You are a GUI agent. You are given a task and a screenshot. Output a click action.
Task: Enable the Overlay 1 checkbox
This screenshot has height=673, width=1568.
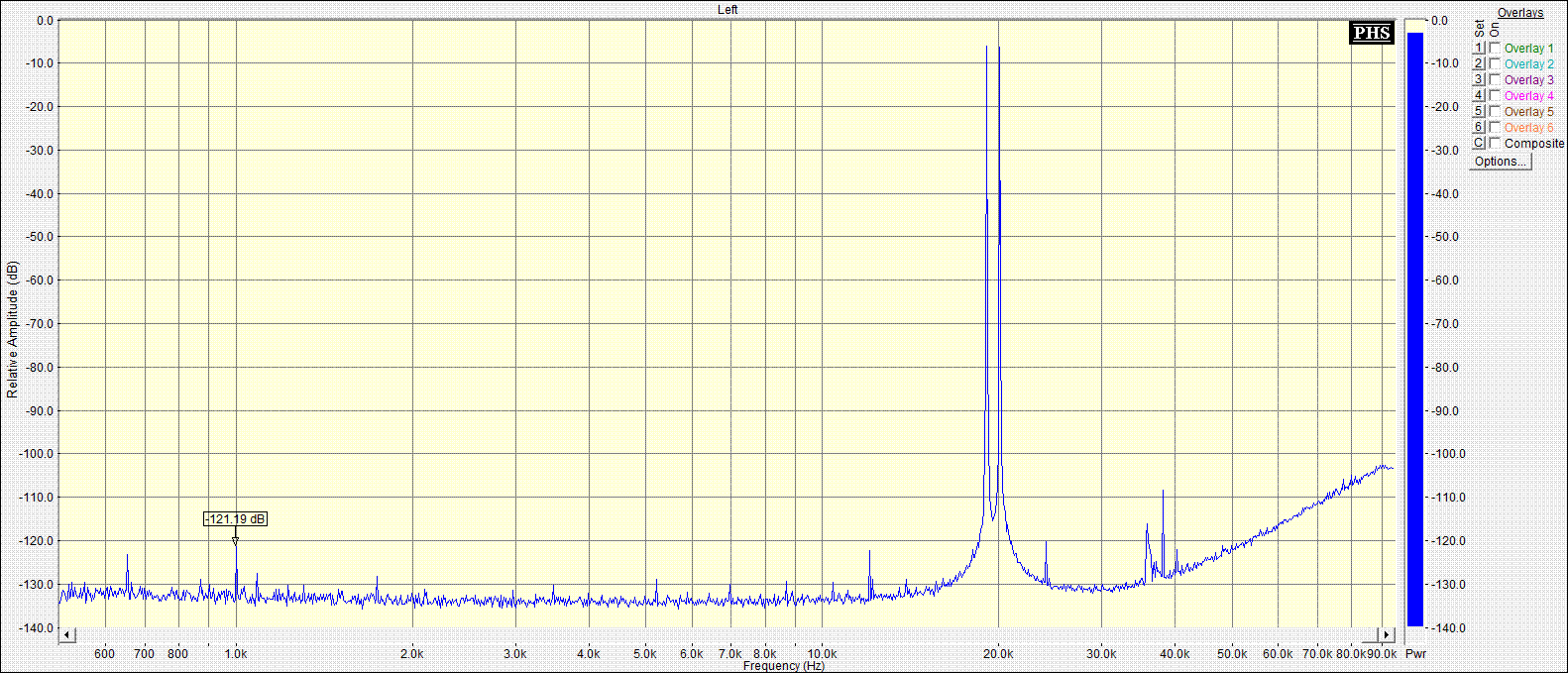click(1495, 48)
